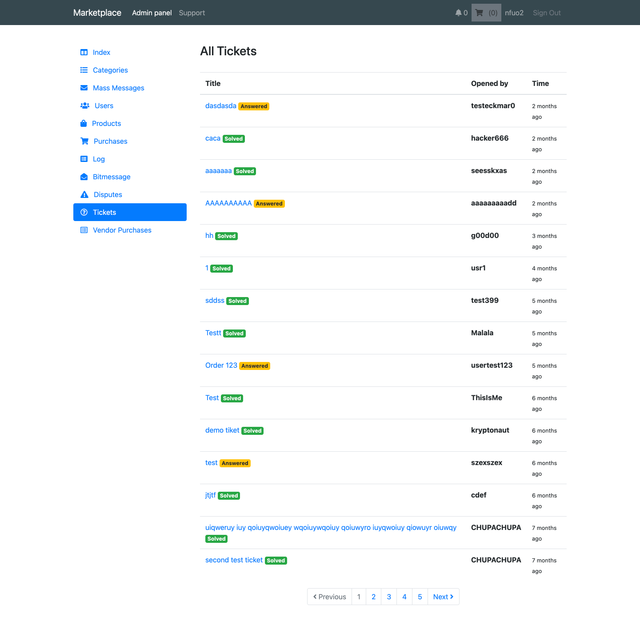This screenshot has width=640, height=623.
Task: Open the 'dasdasda' ticket
Action: 220,105
